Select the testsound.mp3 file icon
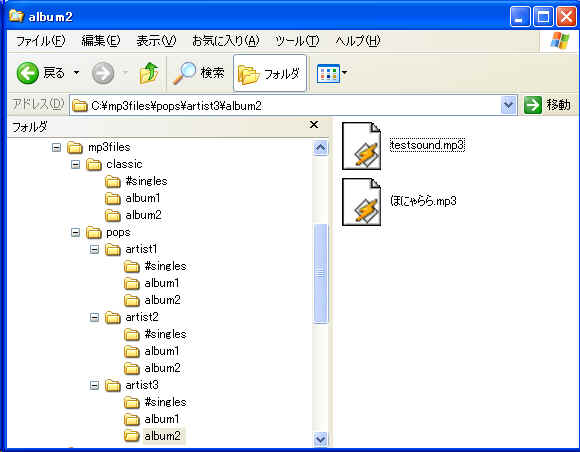The width and height of the screenshot is (580, 452). [361, 146]
